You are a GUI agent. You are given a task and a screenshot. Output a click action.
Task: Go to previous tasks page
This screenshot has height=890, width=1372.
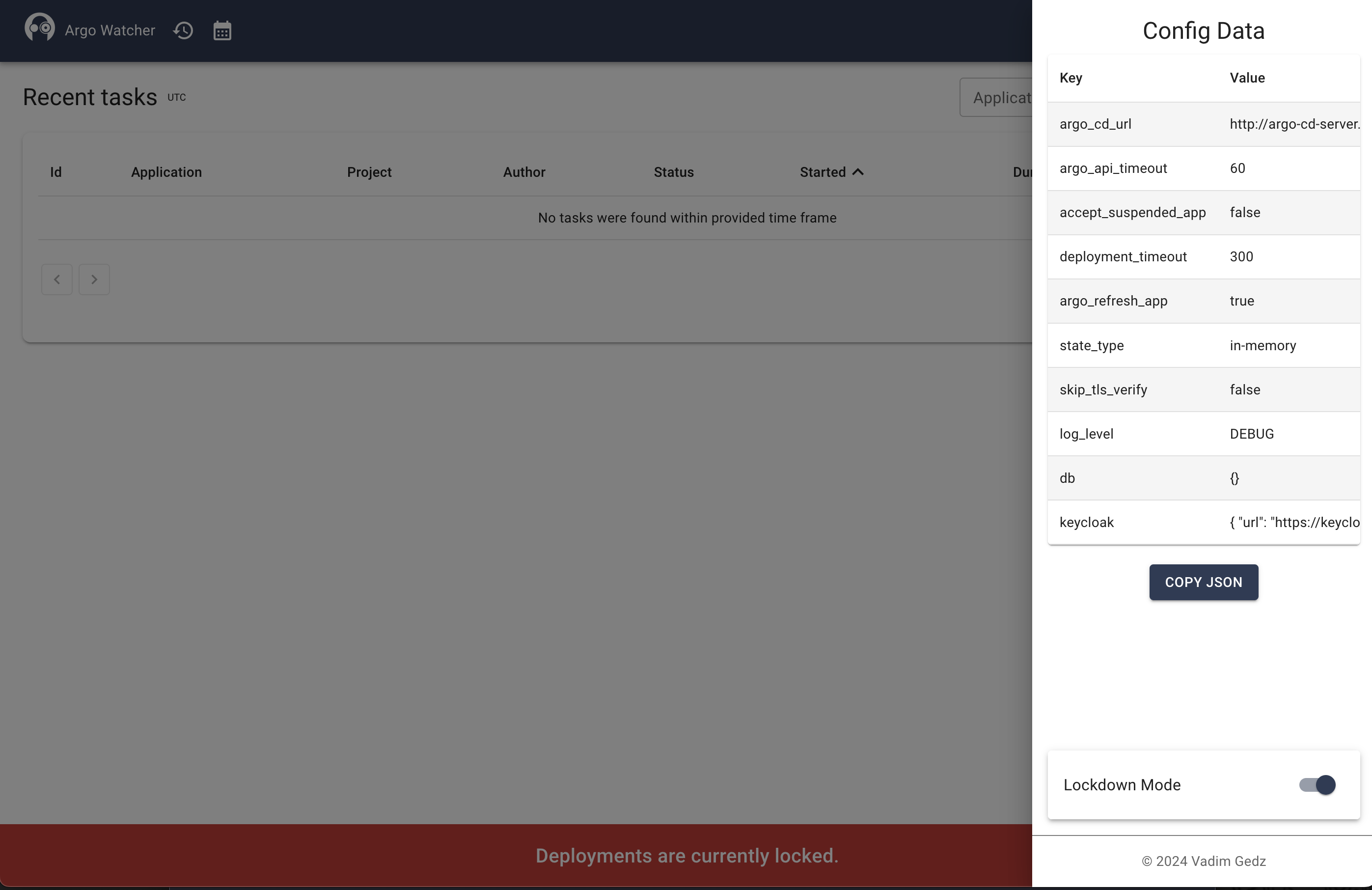tap(56, 279)
